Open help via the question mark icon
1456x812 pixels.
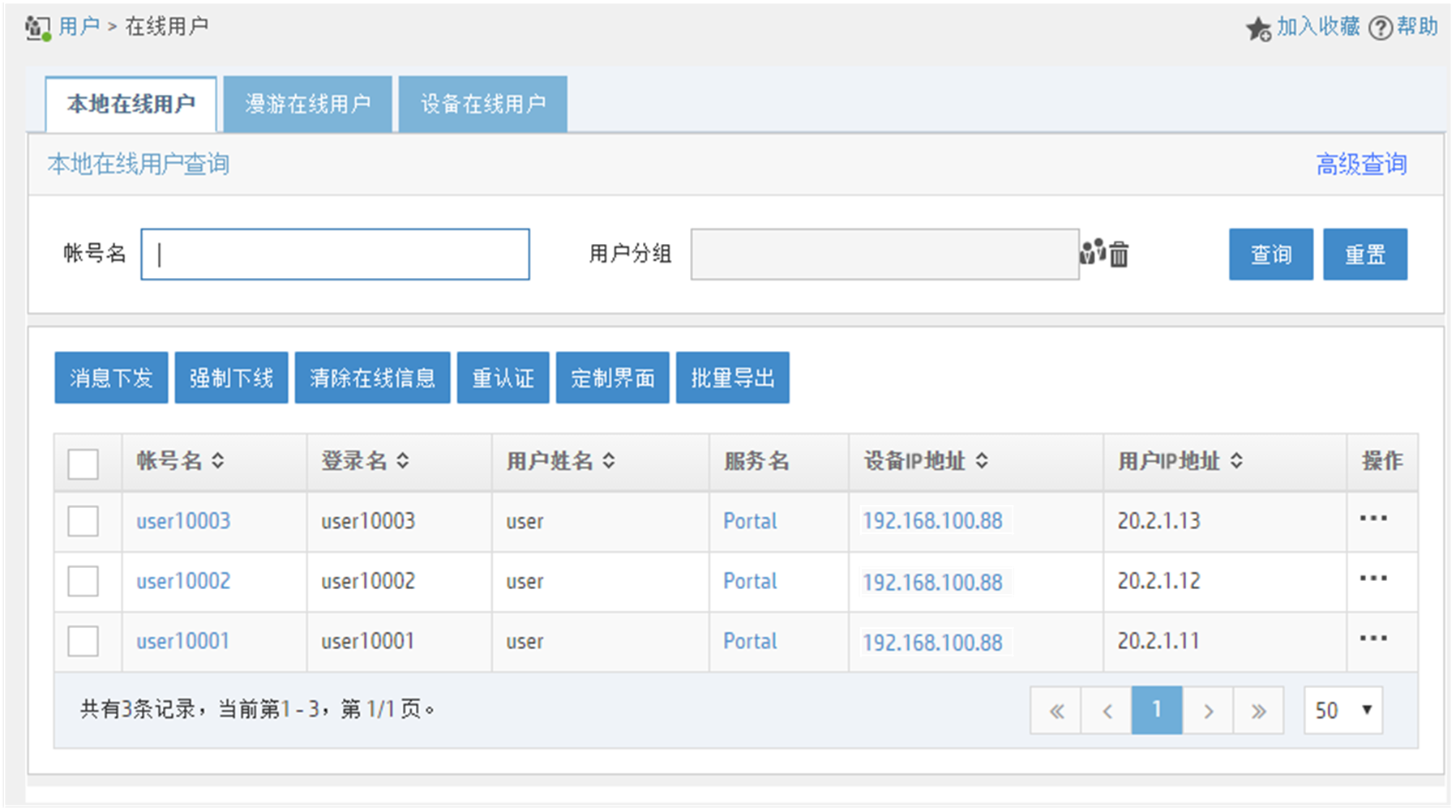tap(1380, 28)
